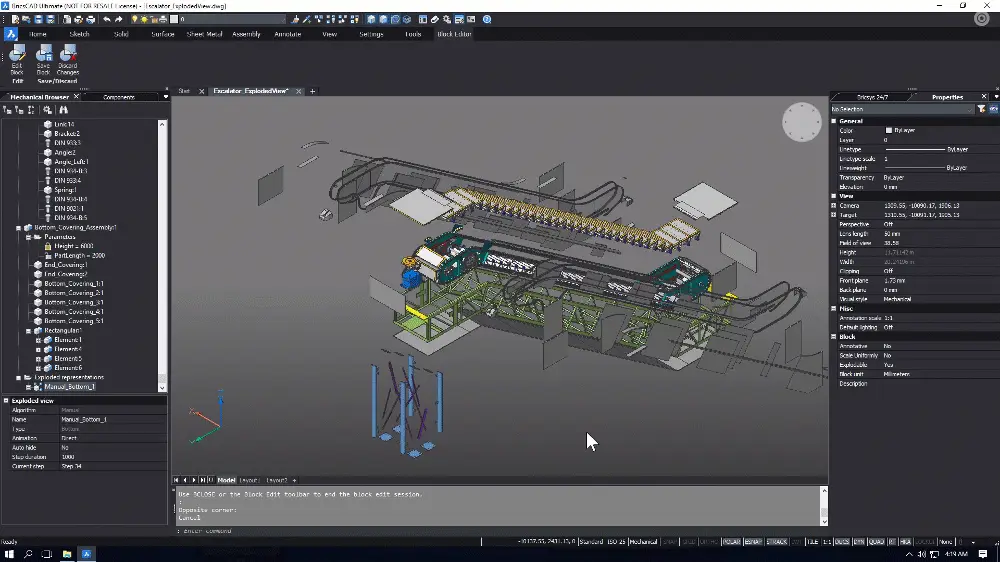This screenshot has height=562, width=1000.
Task: Open the Sheet Metal ribbon tab
Action: point(204,34)
